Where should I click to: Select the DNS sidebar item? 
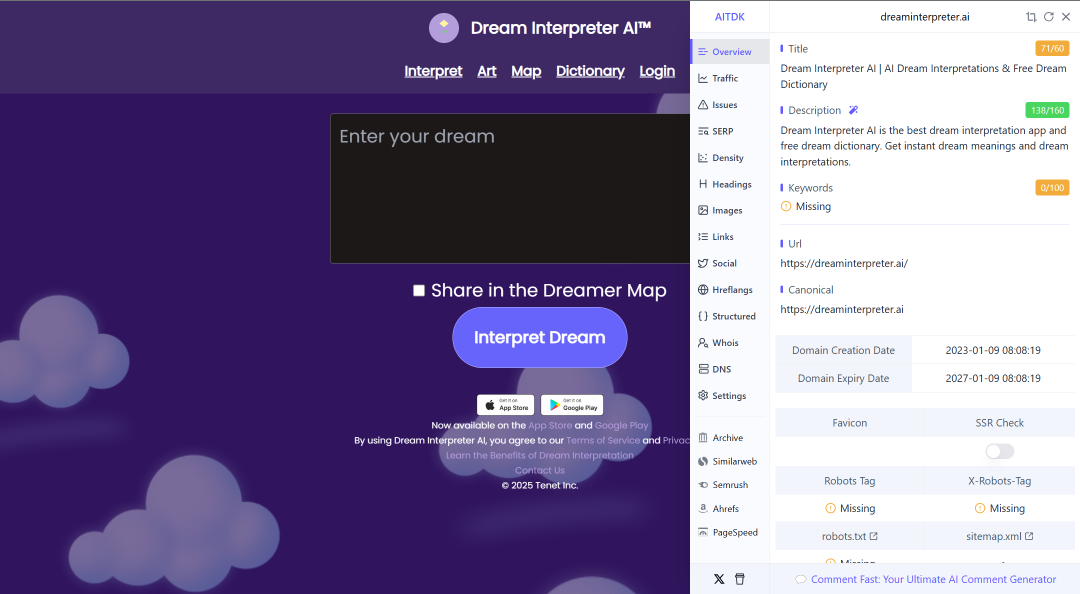730,369
